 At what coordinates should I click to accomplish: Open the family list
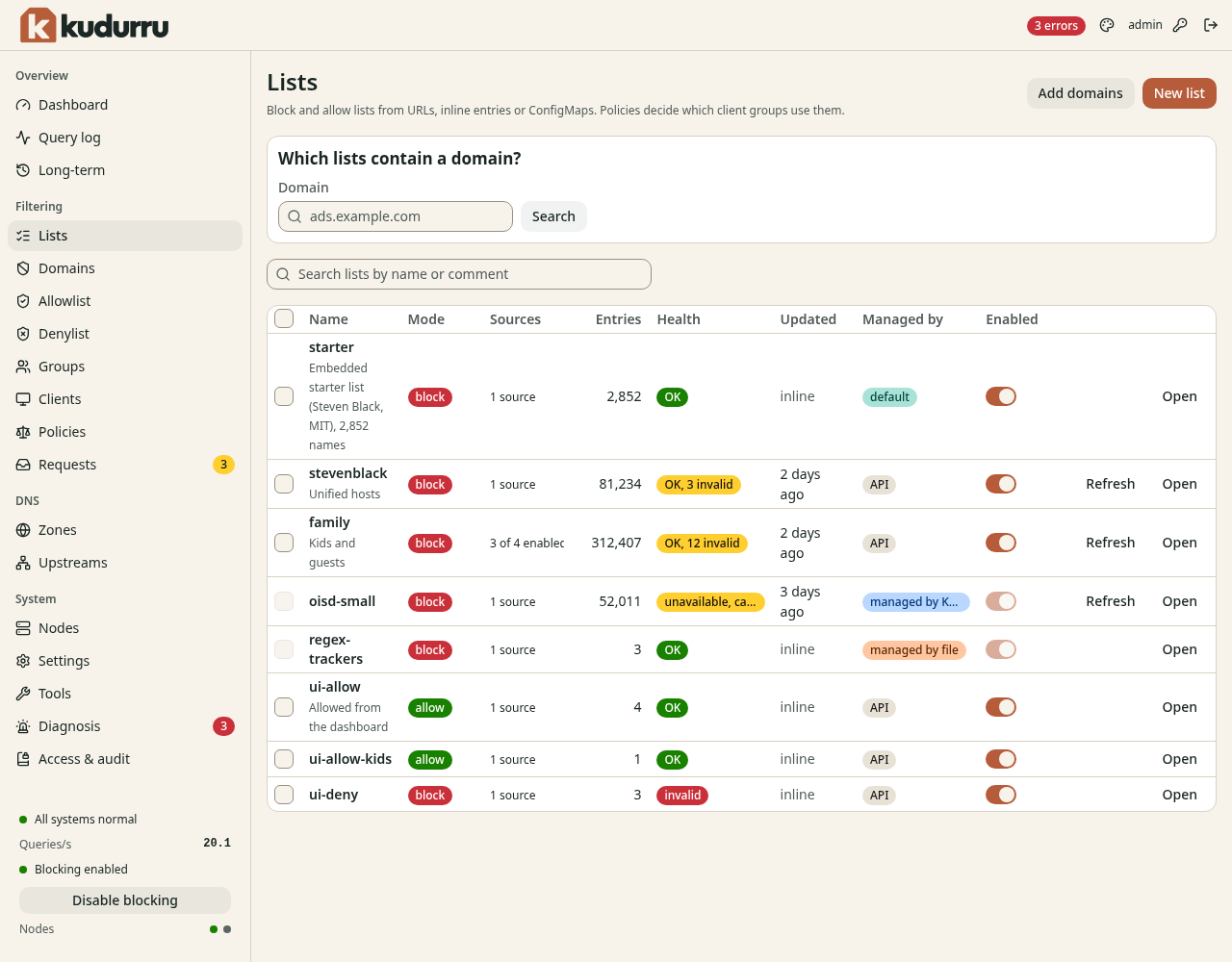(x=1179, y=543)
